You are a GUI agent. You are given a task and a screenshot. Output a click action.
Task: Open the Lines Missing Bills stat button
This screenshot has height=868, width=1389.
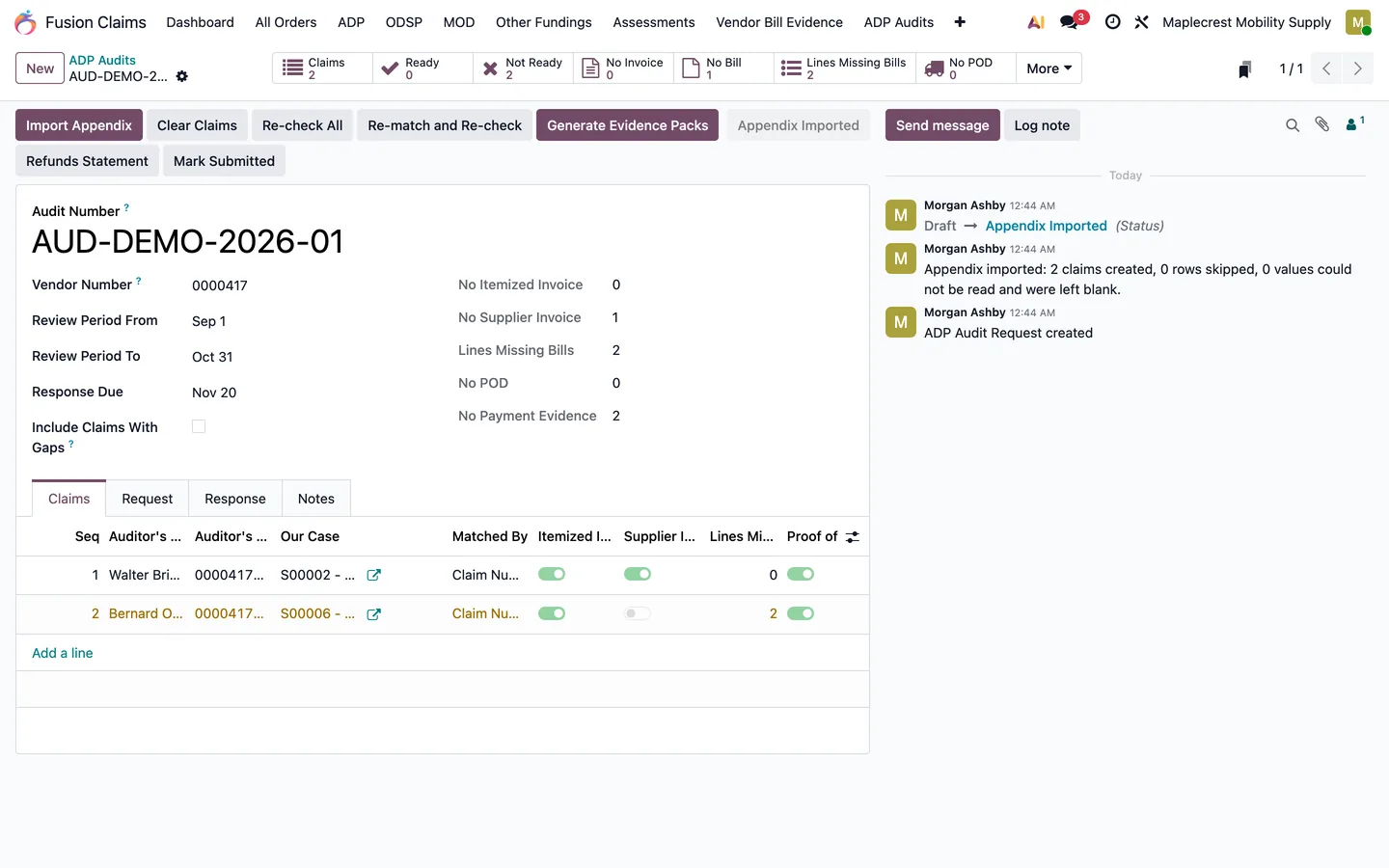(845, 68)
